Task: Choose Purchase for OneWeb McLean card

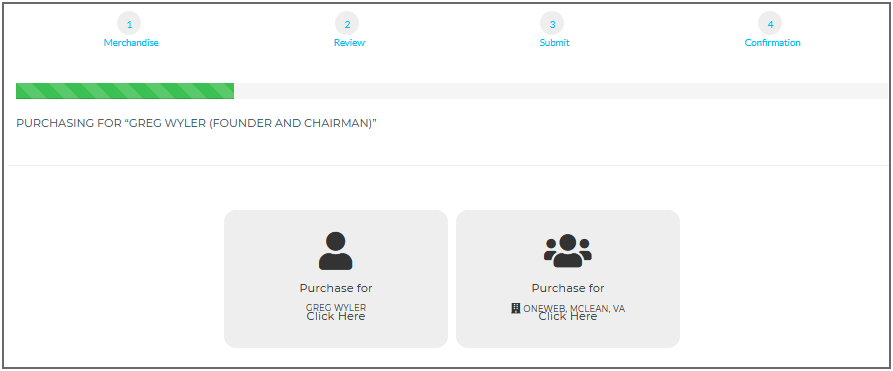Action: [x=568, y=279]
